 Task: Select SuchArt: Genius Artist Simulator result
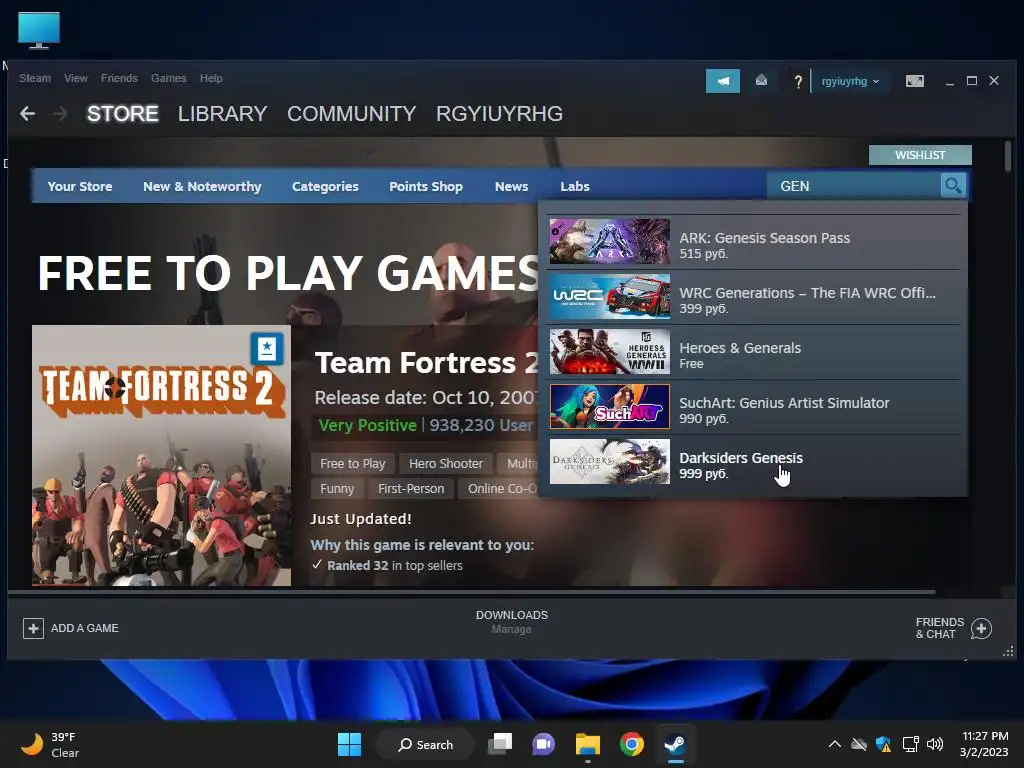754,406
